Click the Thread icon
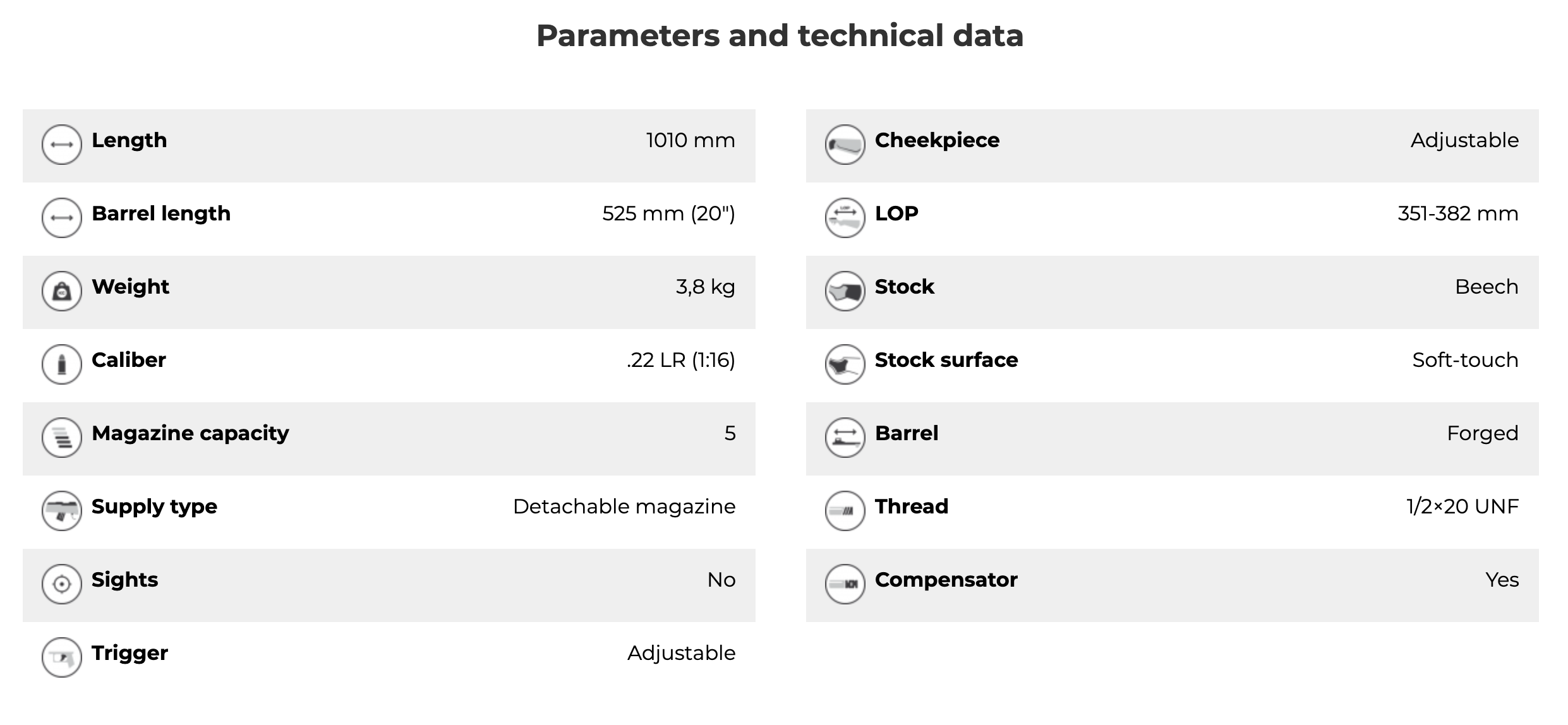Viewport: 1568px width, 725px height. pos(845,511)
